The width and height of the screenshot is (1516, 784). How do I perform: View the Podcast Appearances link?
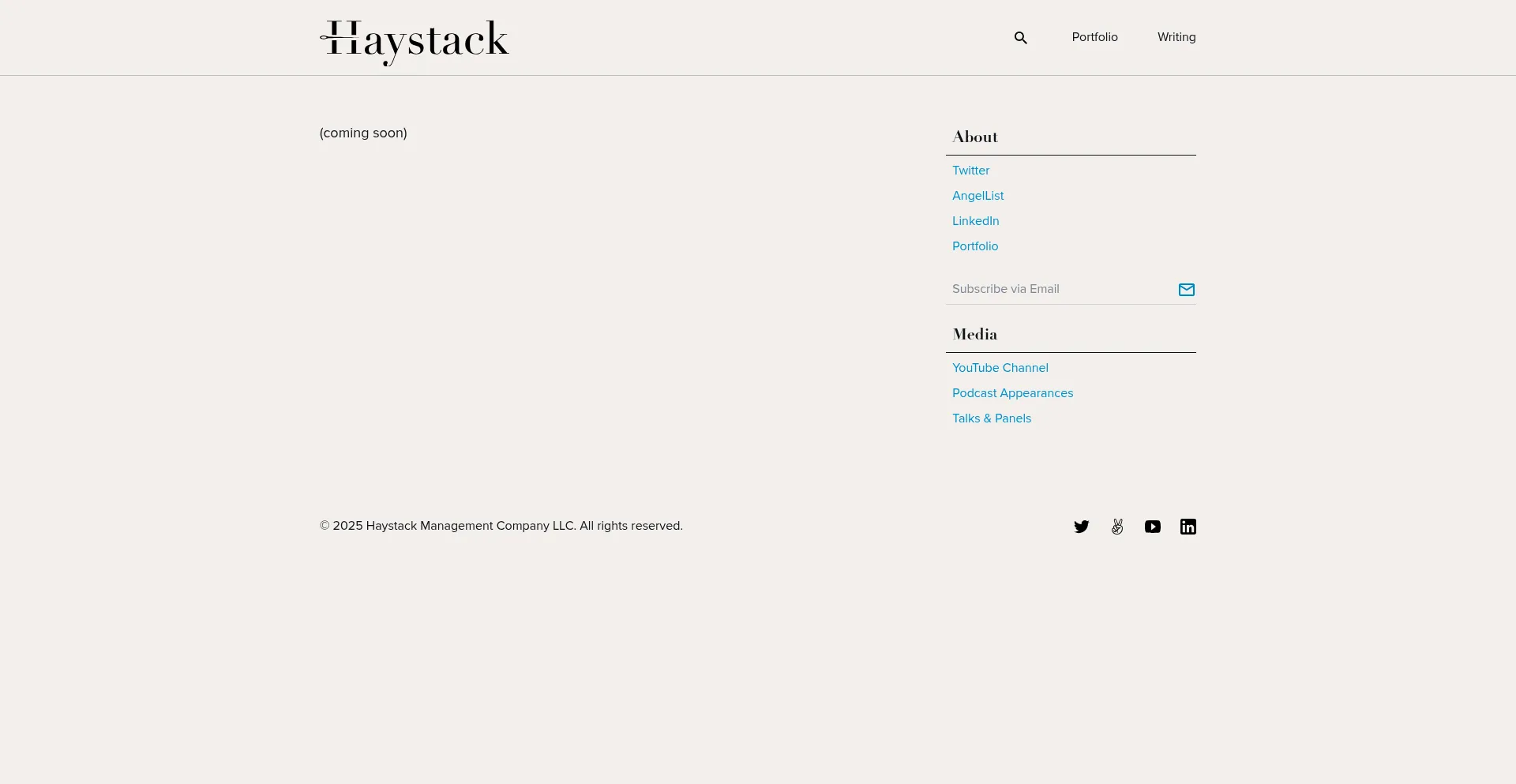tap(1012, 393)
